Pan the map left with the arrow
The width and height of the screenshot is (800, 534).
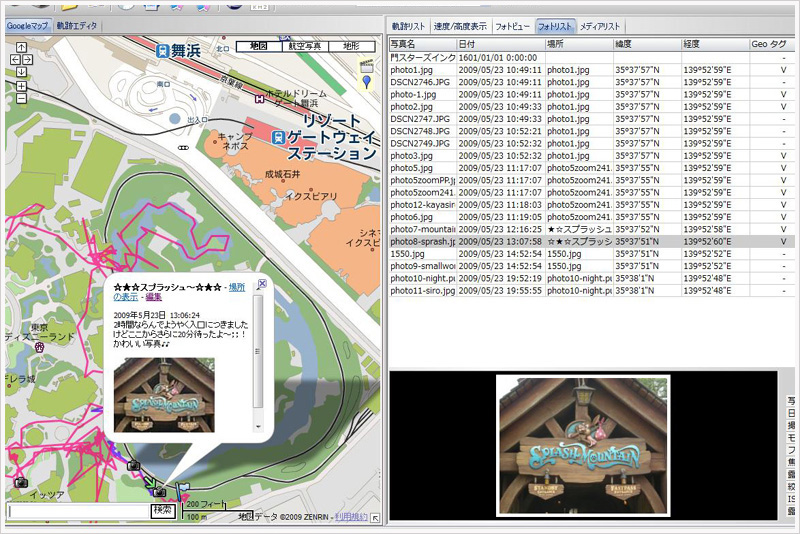(x=15, y=60)
